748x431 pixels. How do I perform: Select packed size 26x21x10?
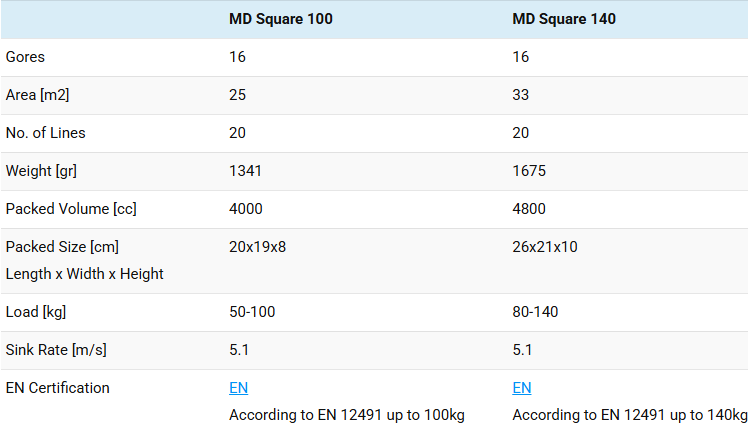pos(545,247)
